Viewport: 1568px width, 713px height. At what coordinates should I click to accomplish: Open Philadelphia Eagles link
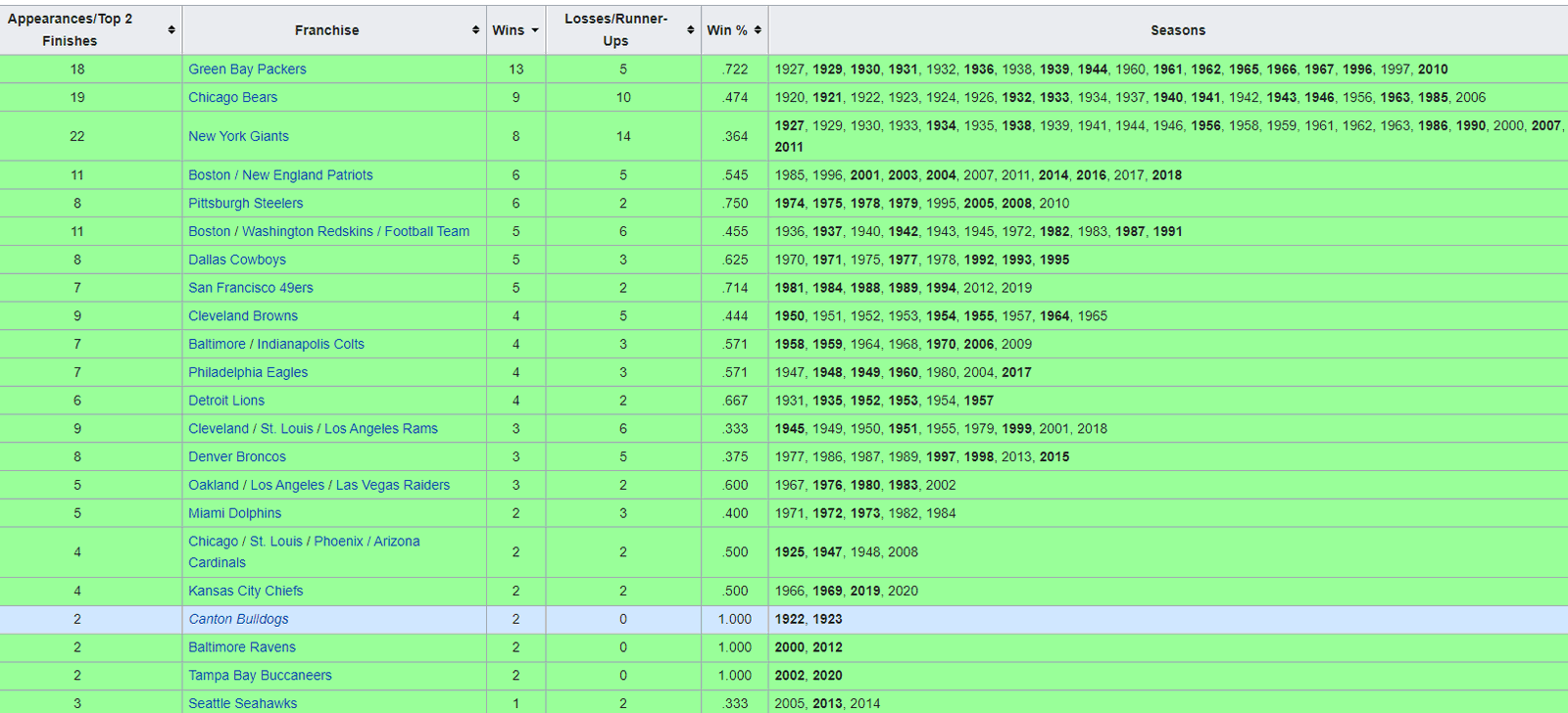click(248, 373)
